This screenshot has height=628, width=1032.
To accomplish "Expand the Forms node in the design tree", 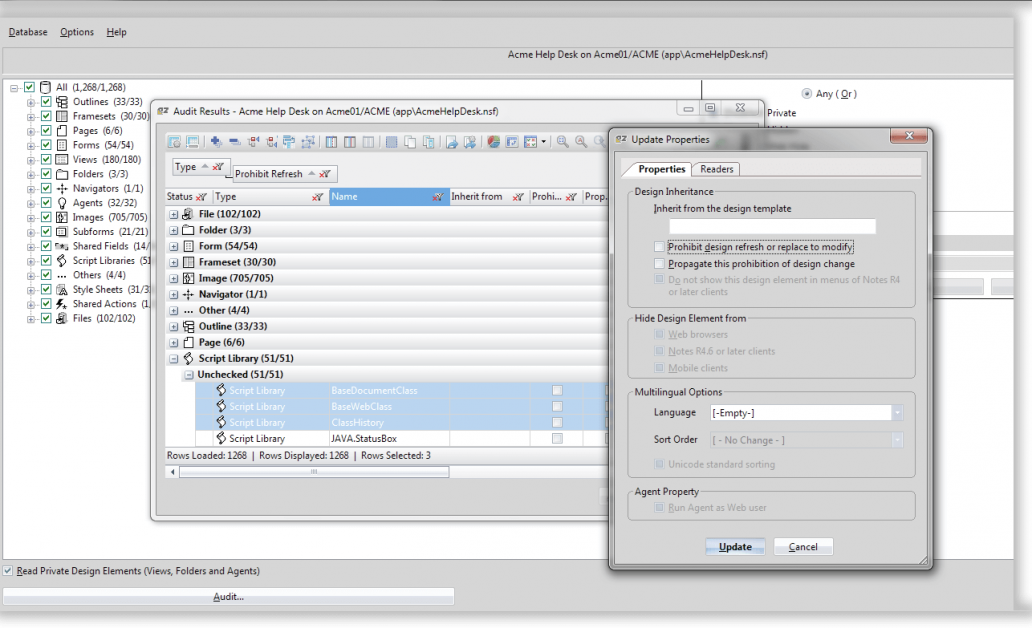I will pos(31,146).
